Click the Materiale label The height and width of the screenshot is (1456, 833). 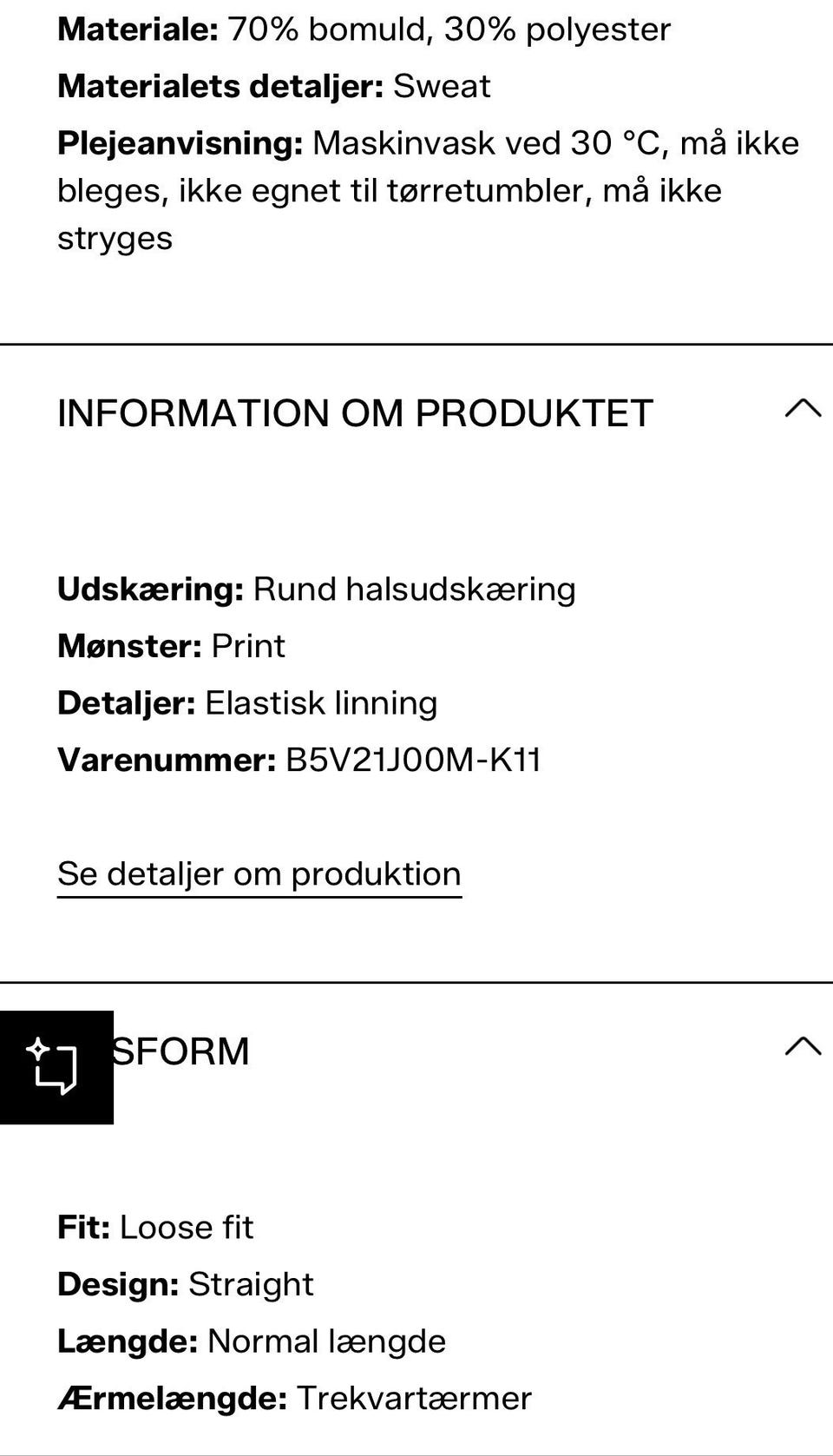(x=137, y=30)
